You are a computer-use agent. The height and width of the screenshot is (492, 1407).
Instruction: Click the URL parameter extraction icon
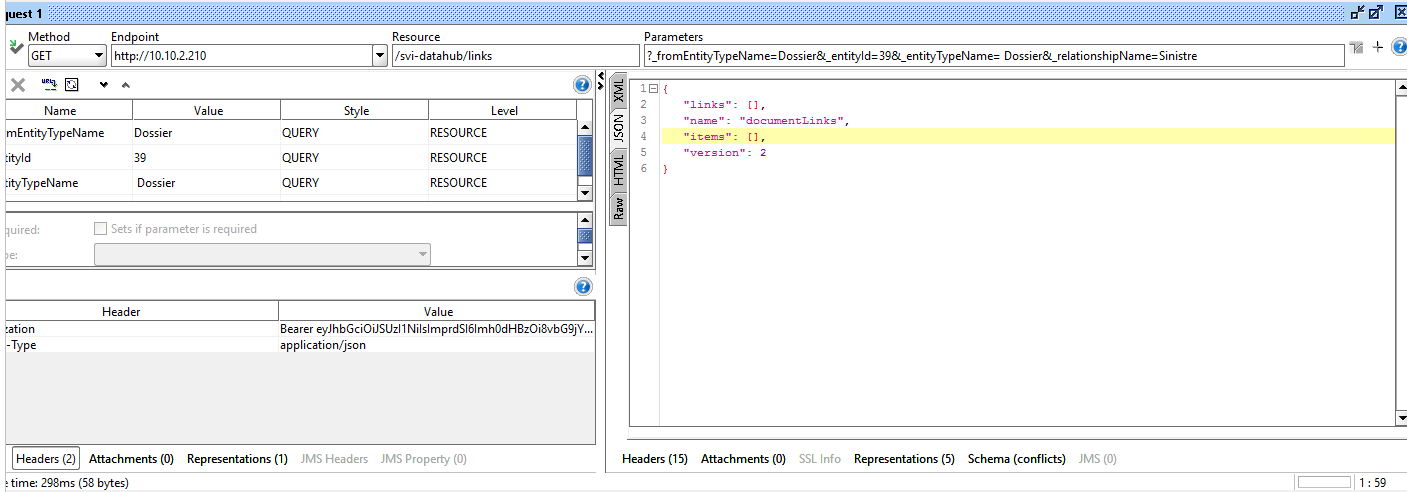[48, 85]
